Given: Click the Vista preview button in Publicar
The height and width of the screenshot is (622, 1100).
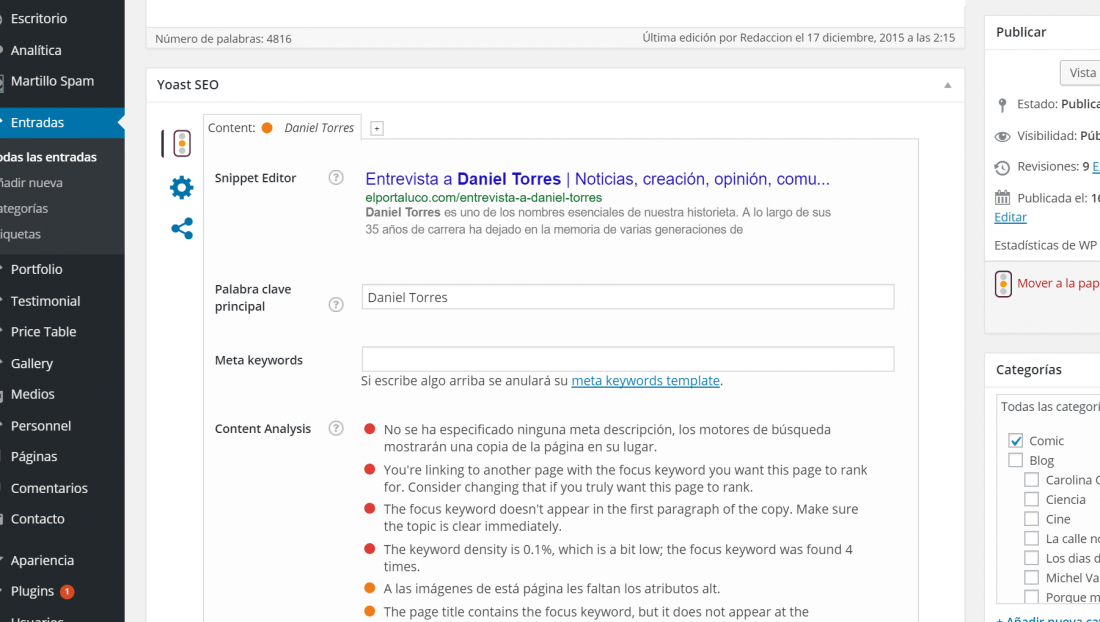Looking at the screenshot, I should (x=1080, y=73).
